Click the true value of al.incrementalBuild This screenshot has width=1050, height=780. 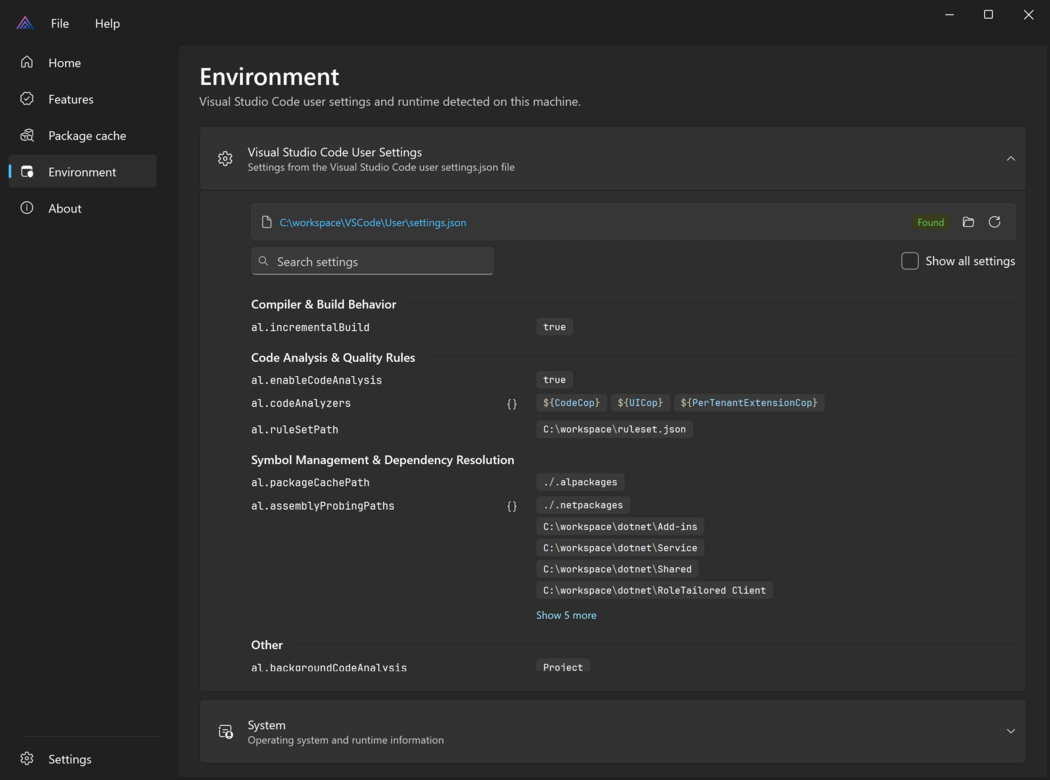(x=554, y=327)
